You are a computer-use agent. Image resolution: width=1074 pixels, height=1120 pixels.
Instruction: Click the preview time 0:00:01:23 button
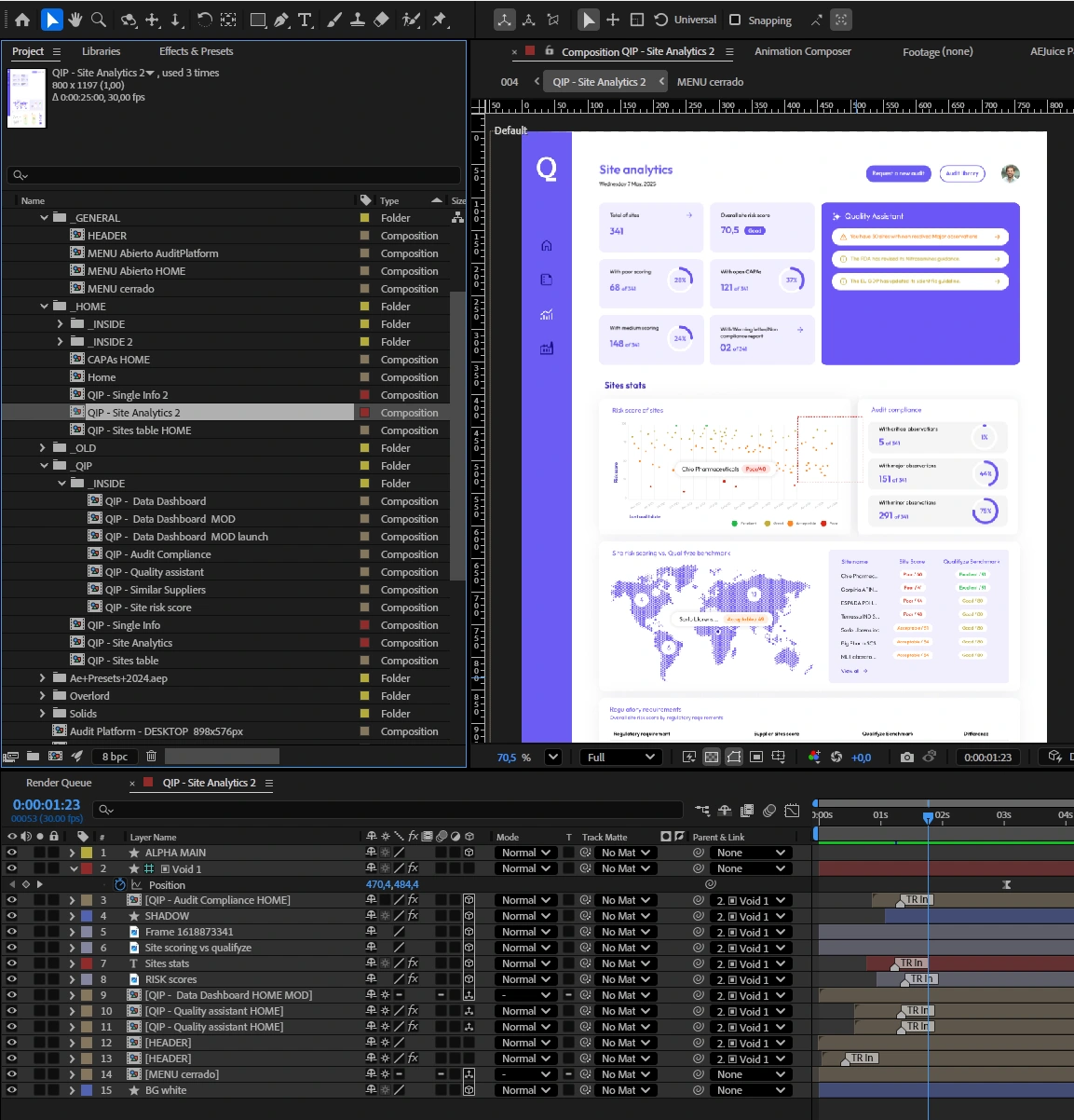988,758
